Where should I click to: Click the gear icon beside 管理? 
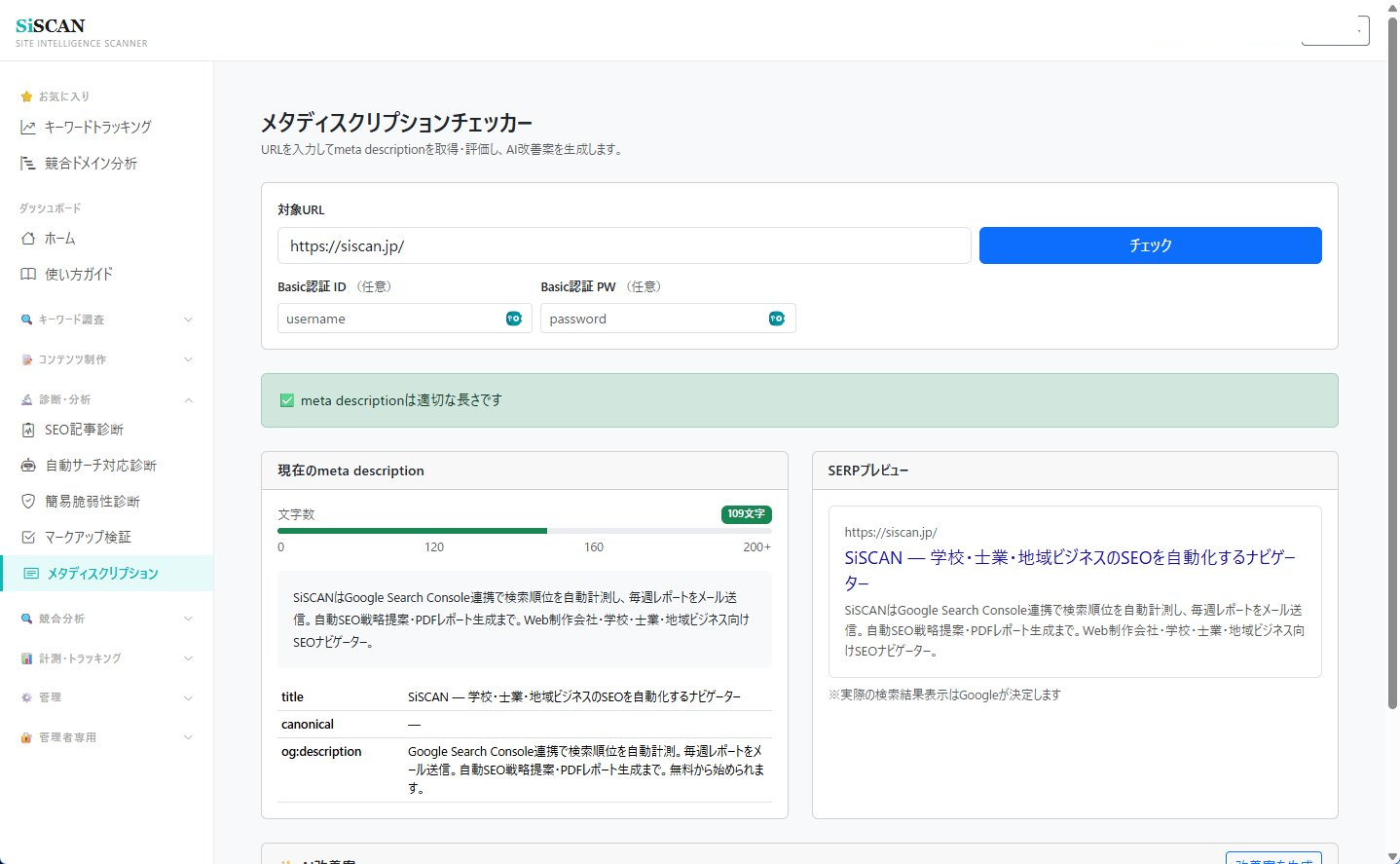[26, 697]
